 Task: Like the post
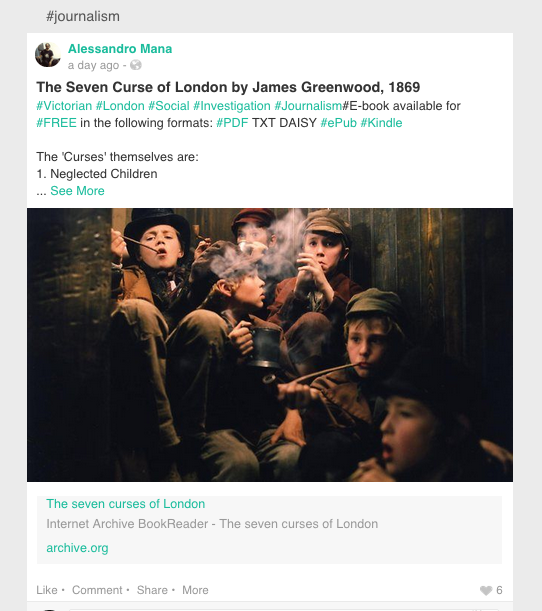[47, 590]
